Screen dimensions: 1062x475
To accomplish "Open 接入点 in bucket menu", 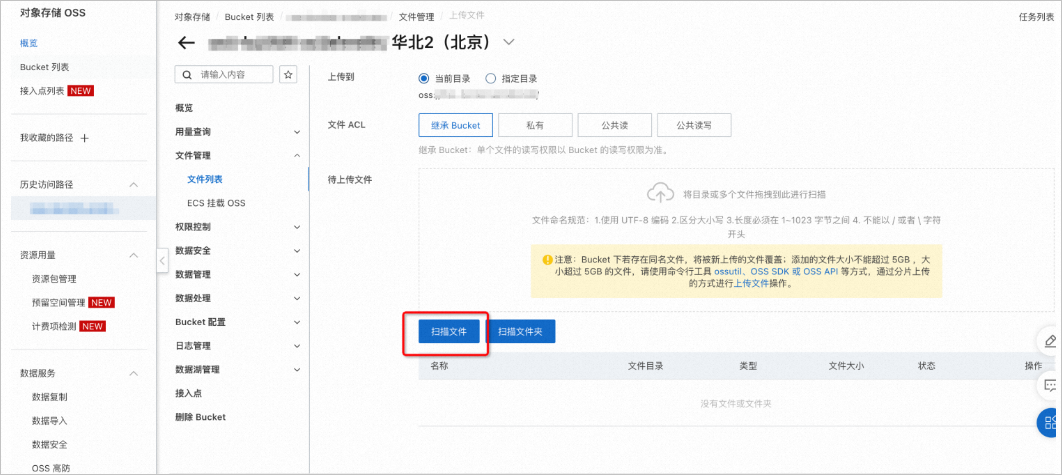I will (188, 393).
